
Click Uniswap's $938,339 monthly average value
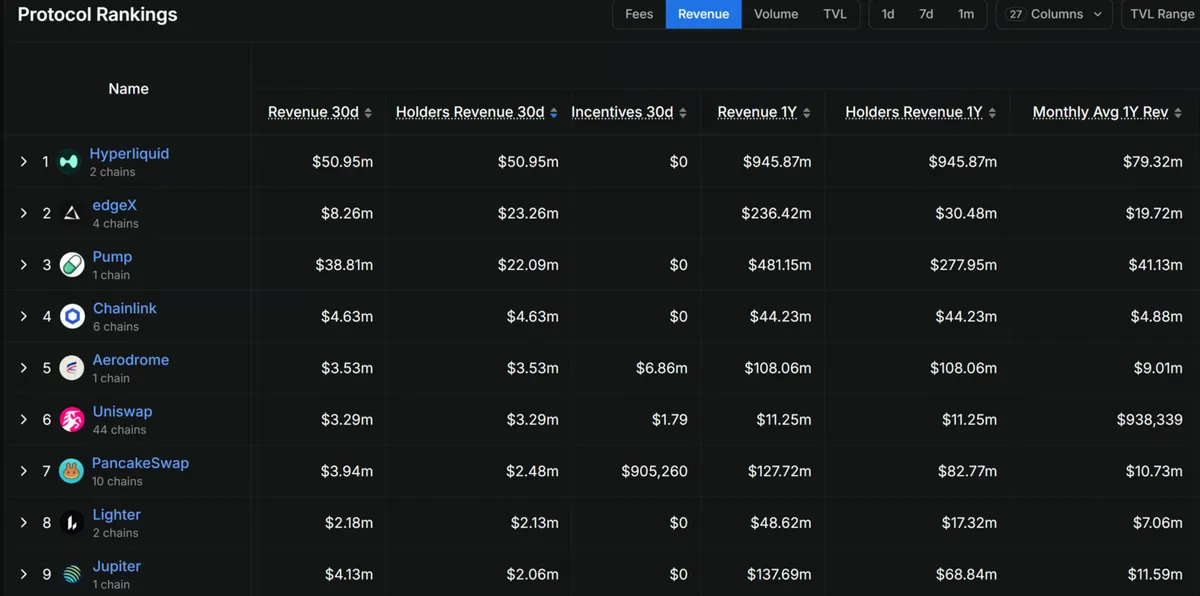click(x=1150, y=419)
